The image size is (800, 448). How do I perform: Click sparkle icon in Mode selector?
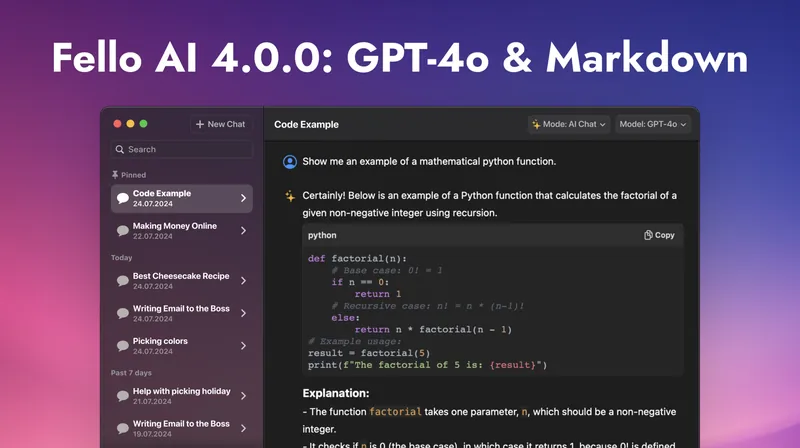536,124
